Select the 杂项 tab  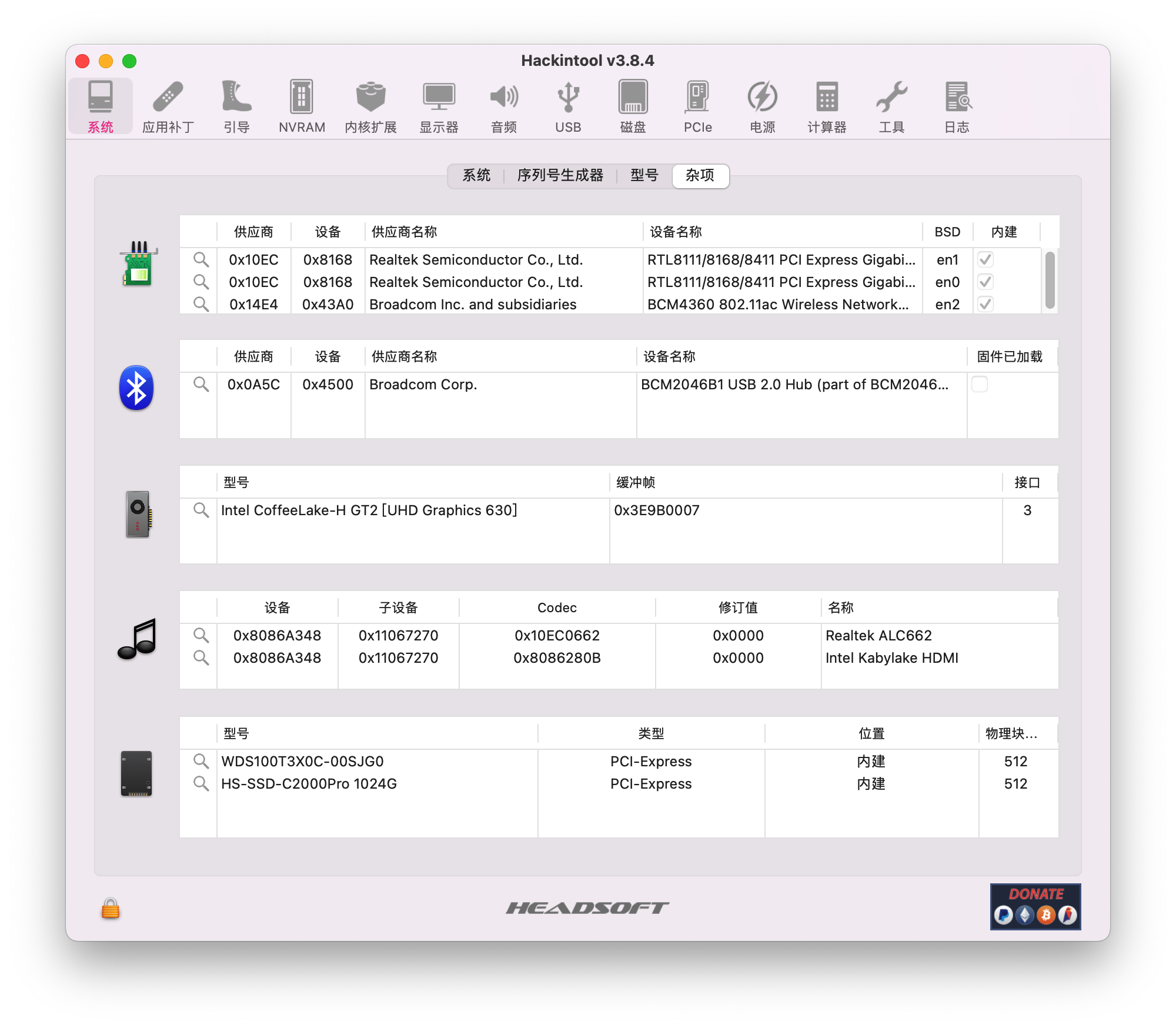[x=700, y=175]
